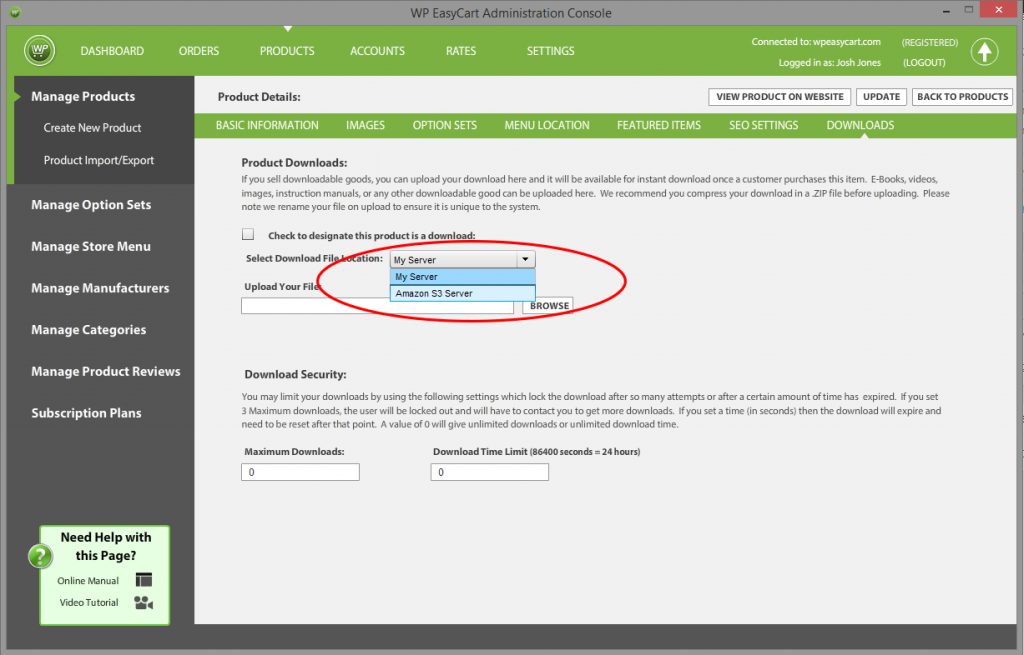
Task: Click Create New Product in sidebar
Action: coord(92,128)
